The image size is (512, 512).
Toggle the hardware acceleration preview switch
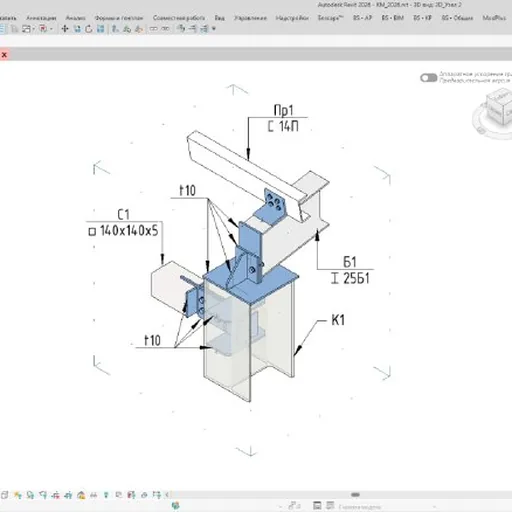[428, 78]
